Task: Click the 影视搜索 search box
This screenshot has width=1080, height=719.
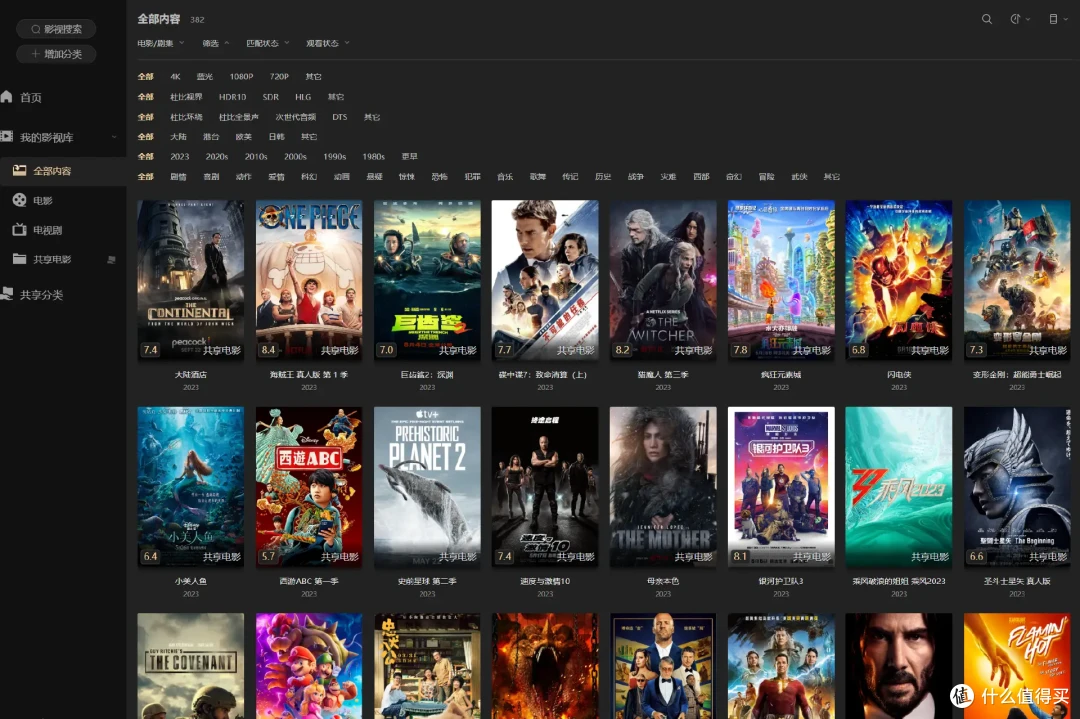Action: click(56, 30)
